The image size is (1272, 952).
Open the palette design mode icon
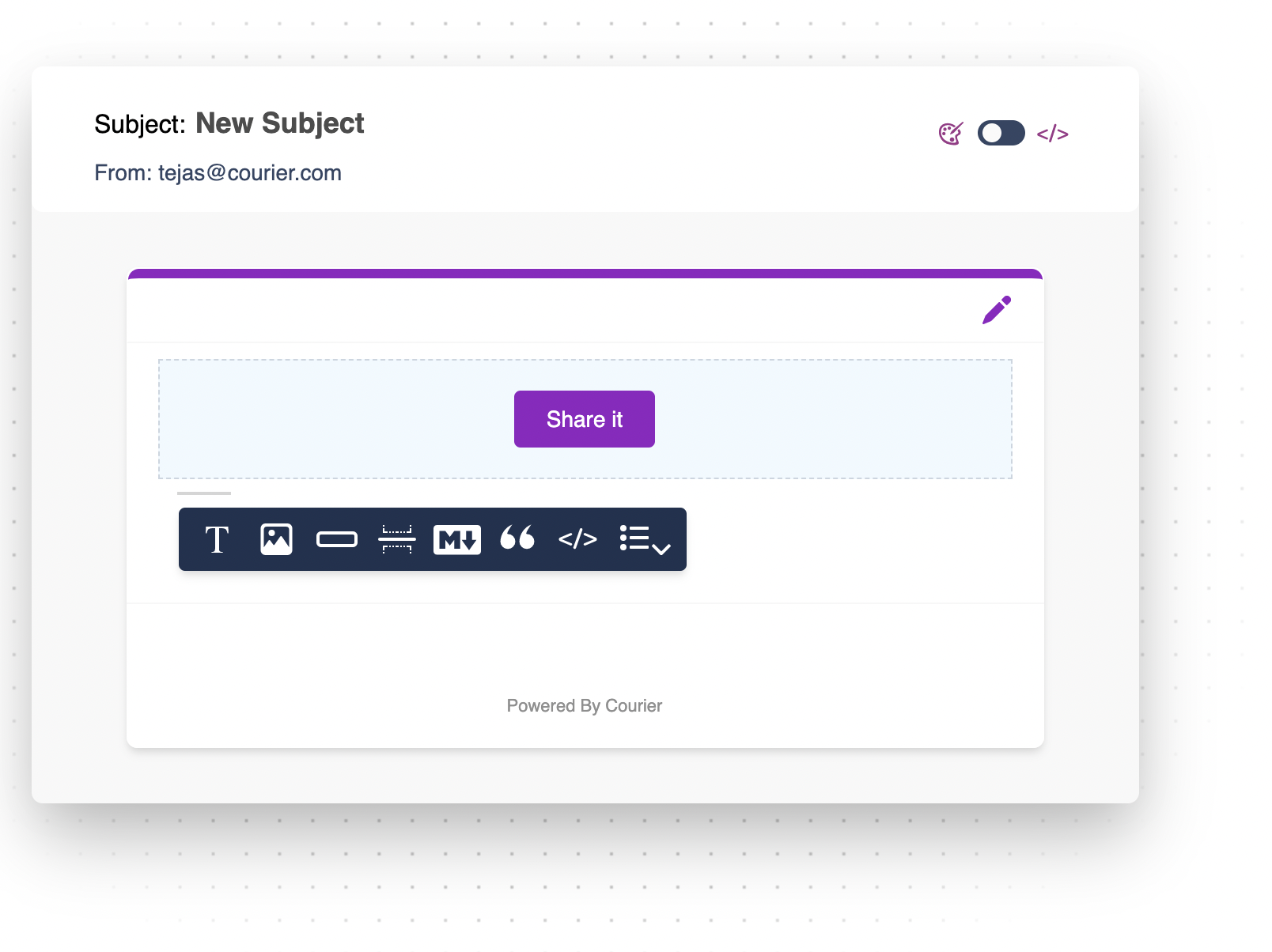point(951,134)
